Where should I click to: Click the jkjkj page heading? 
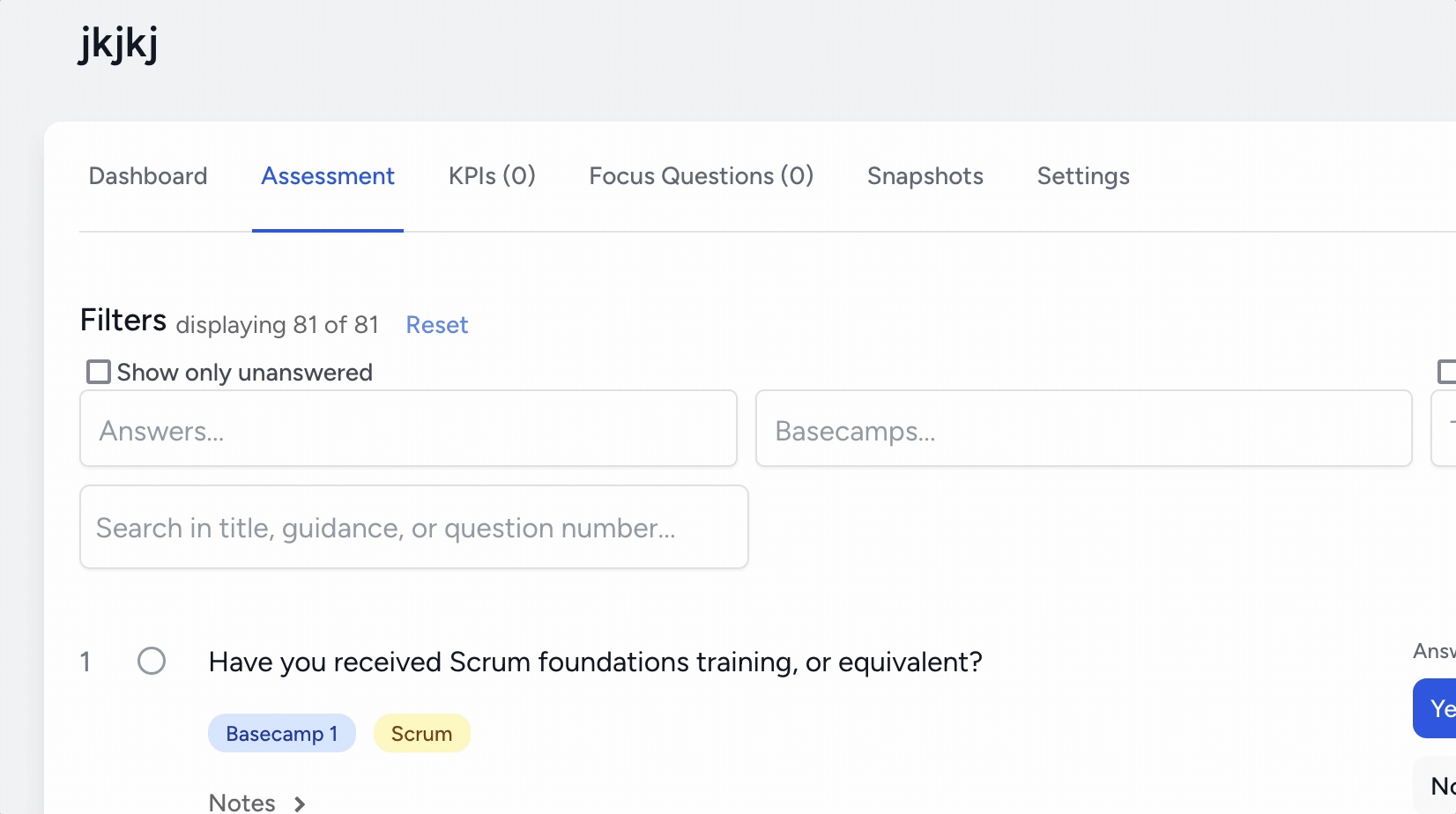[118, 44]
